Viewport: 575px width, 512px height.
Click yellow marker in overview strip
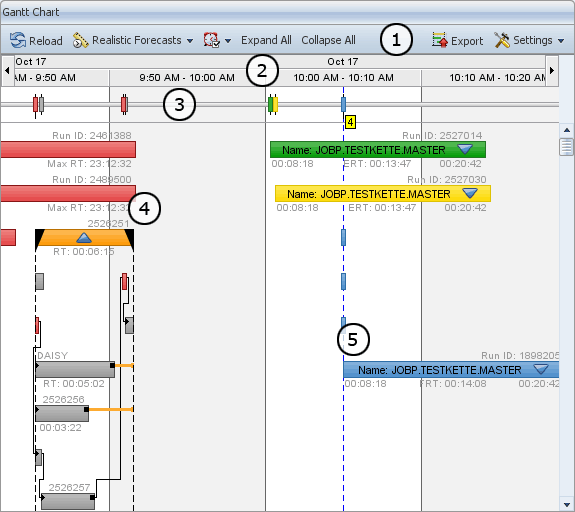tap(275, 104)
